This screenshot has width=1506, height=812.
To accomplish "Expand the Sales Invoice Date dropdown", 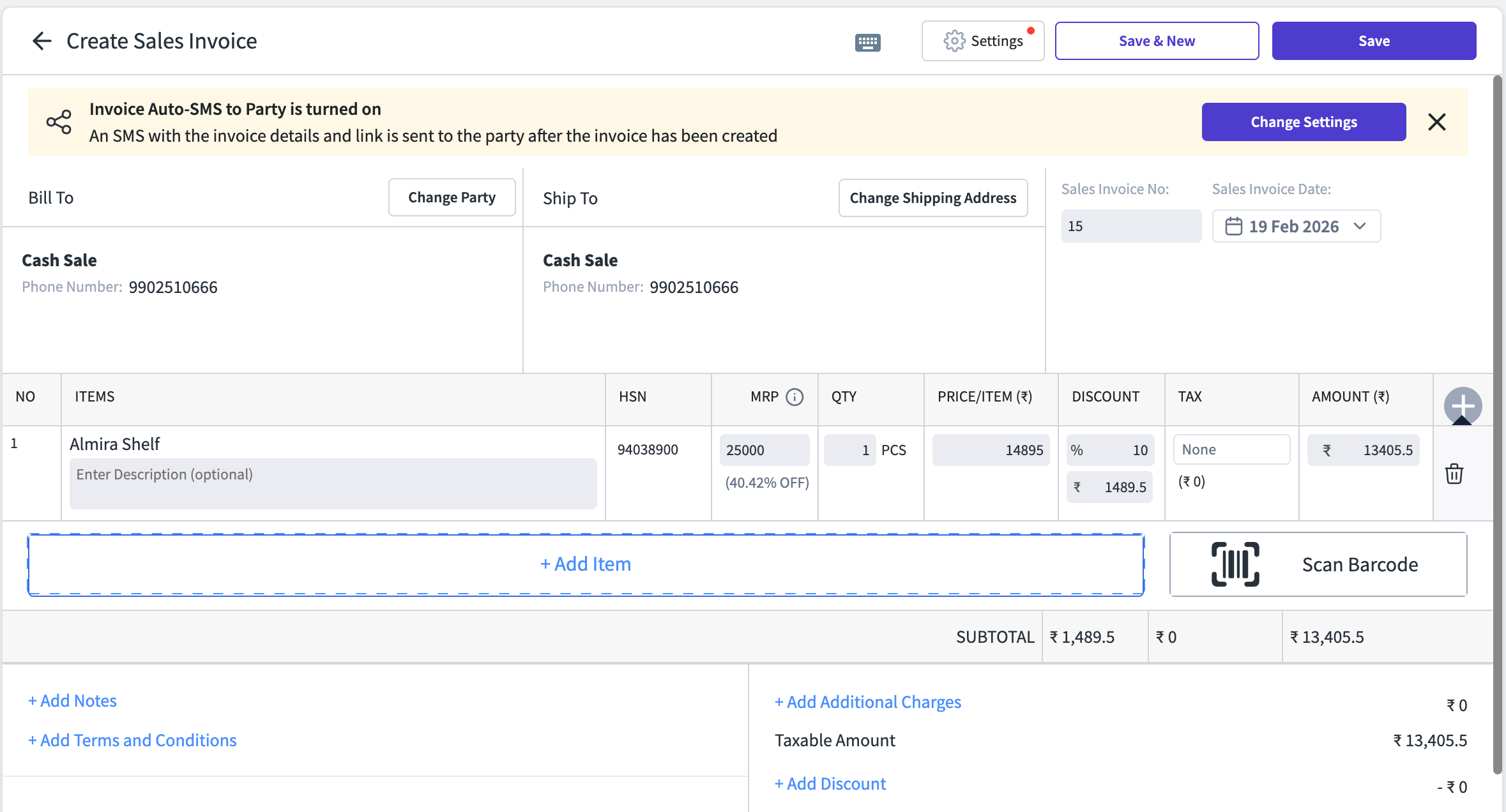I will click(1360, 227).
